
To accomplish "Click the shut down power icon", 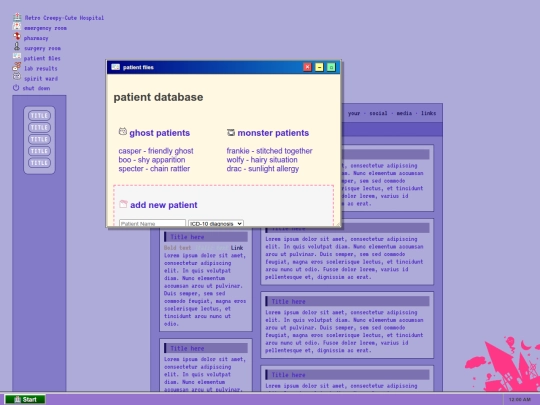I will tap(16, 88).
